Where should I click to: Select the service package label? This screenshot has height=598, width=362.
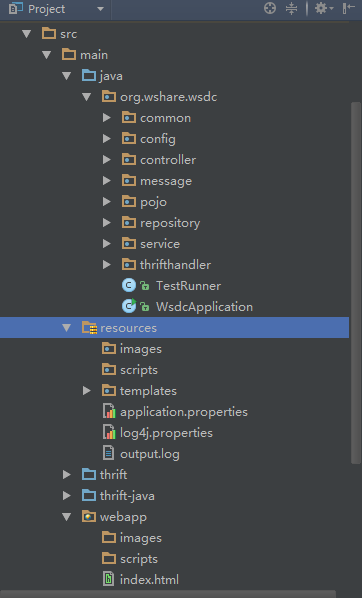coord(160,244)
